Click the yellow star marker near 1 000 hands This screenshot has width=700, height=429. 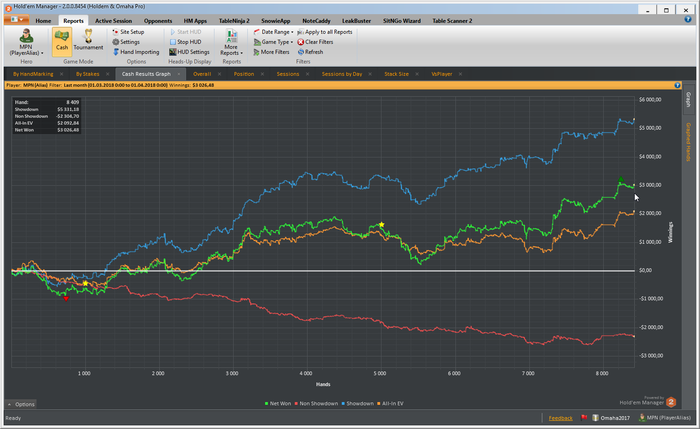(x=85, y=283)
